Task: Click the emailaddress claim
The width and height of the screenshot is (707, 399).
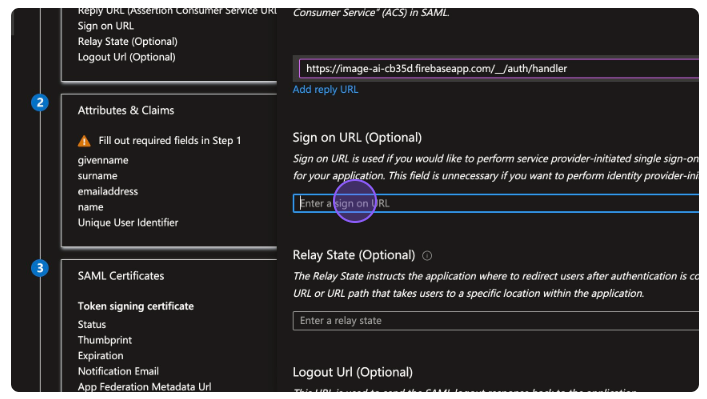Action: point(108,191)
